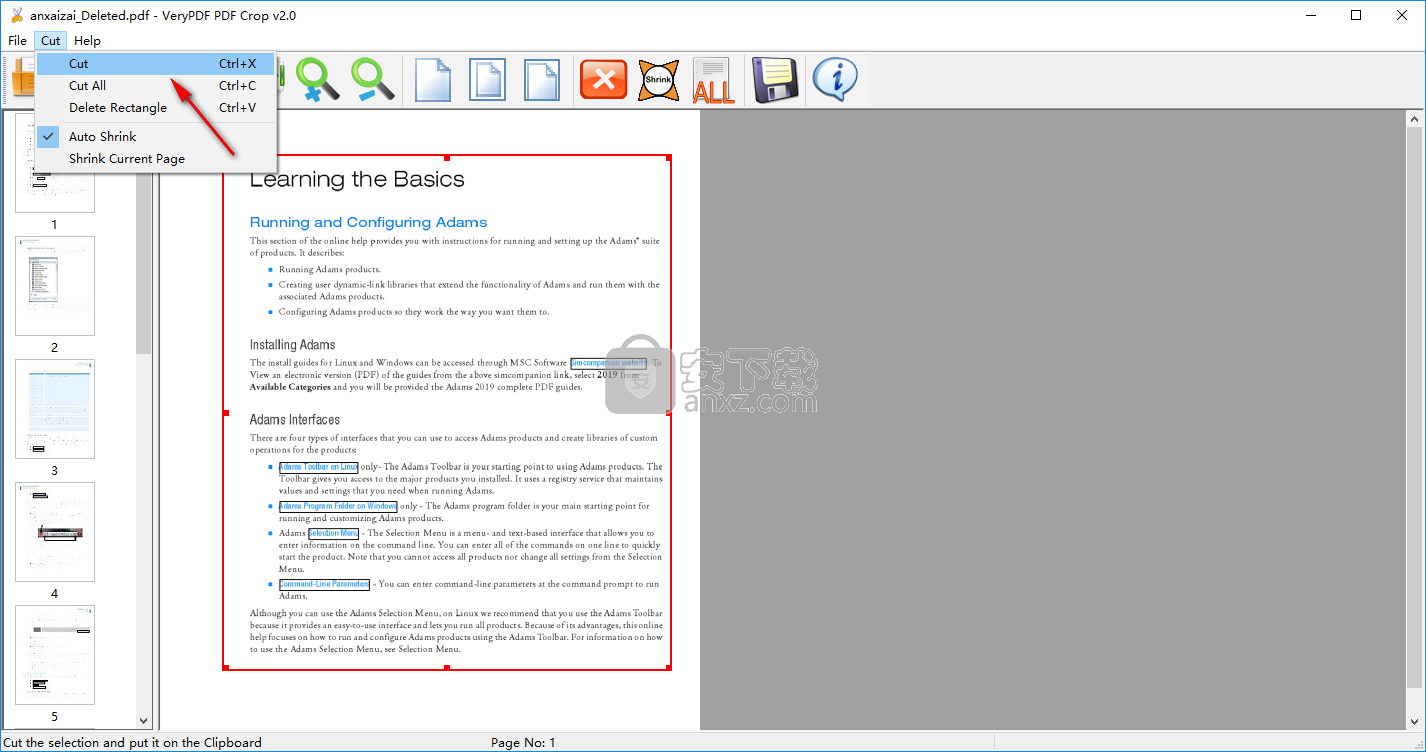The image size is (1426, 752).
Task: Click thumbnail label number 3
Action: click(x=54, y=471)
